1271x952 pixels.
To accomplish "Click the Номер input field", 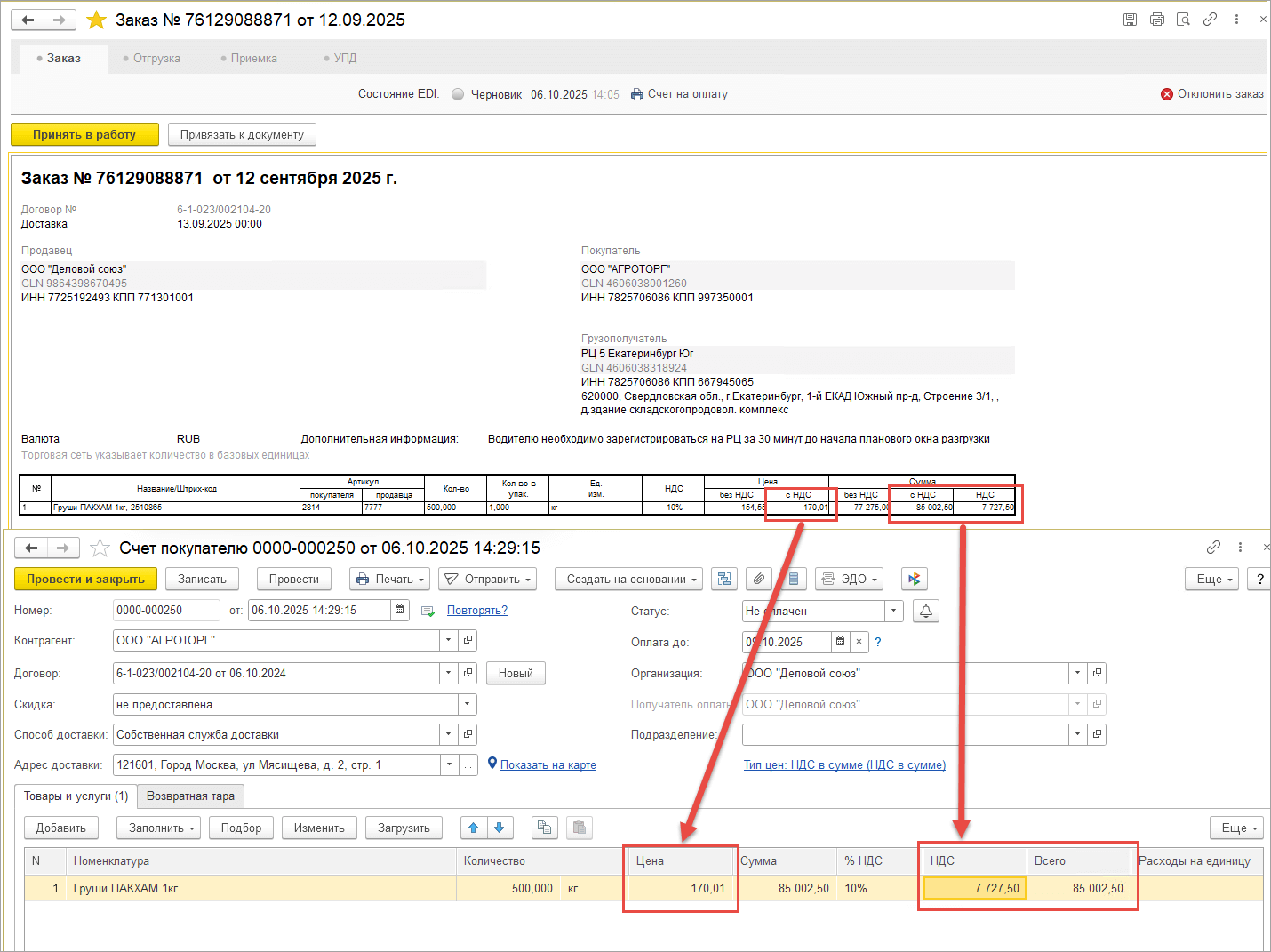I will (x=166, y=610).
